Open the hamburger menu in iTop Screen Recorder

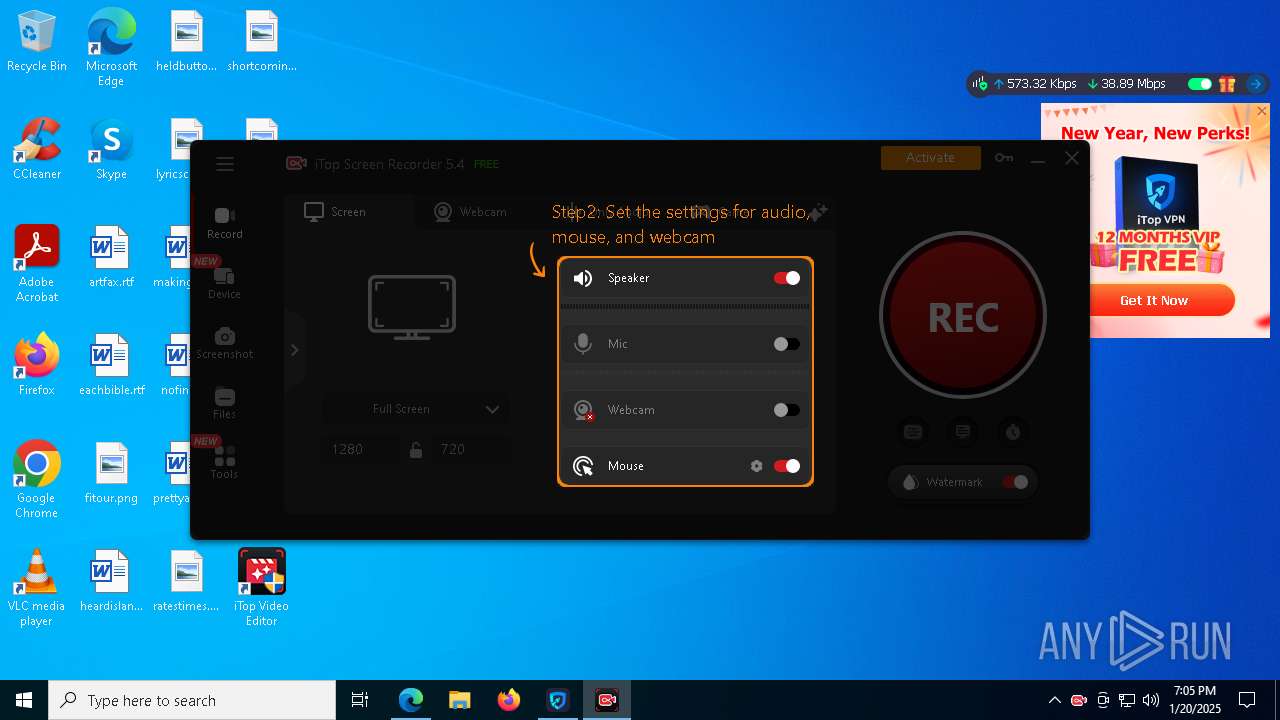click(x=225, y=164)
